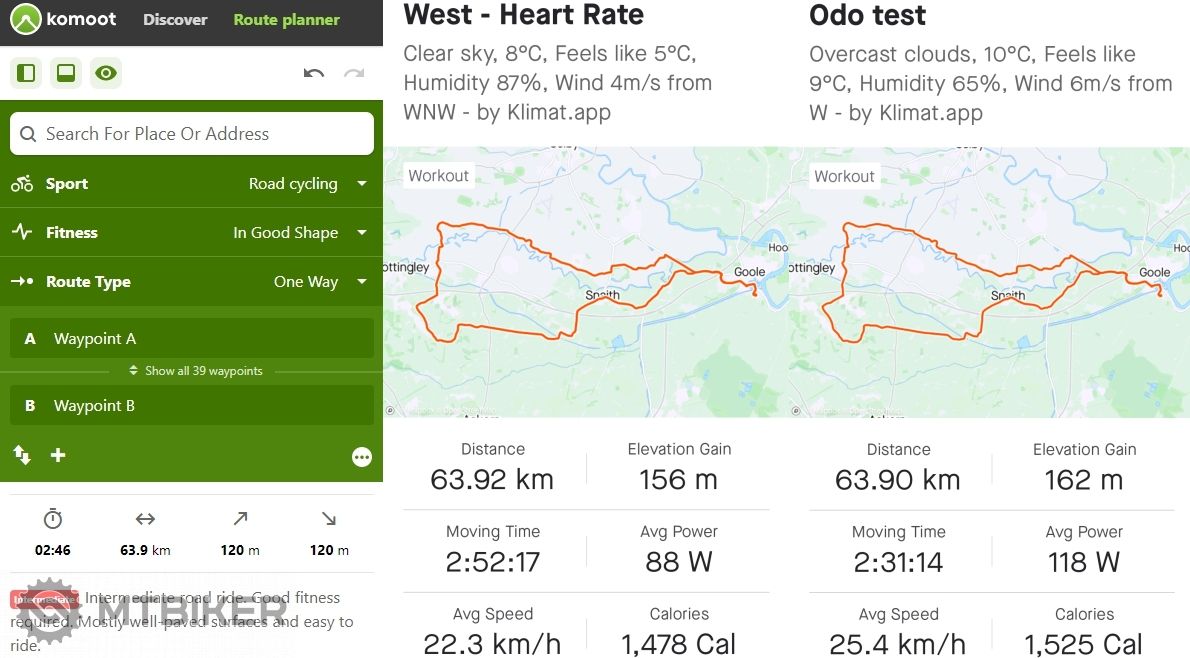Image resolution: width=1190 pixels, height=658 pixels.
Task: Open the Discover tab
Action: pos(175,19)
